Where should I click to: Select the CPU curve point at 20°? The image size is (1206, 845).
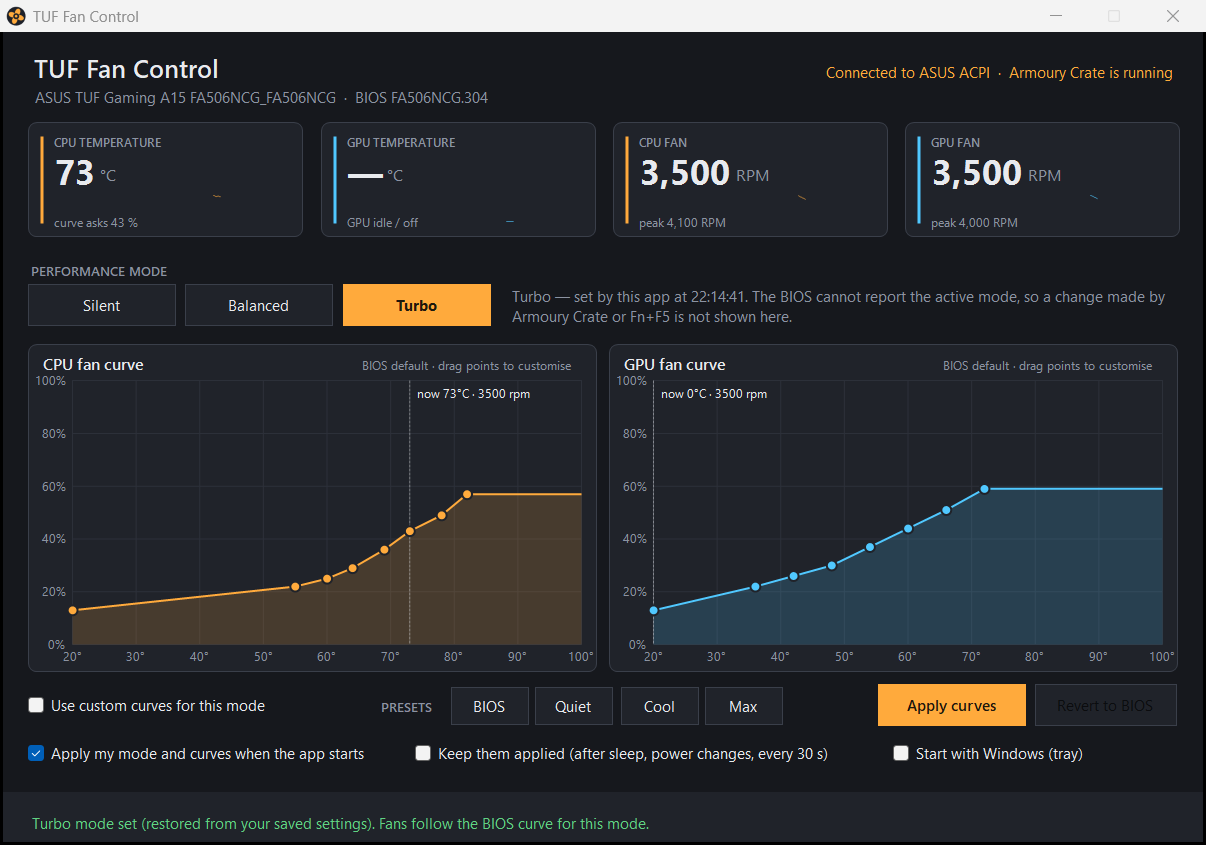click(x=72, y=610)
